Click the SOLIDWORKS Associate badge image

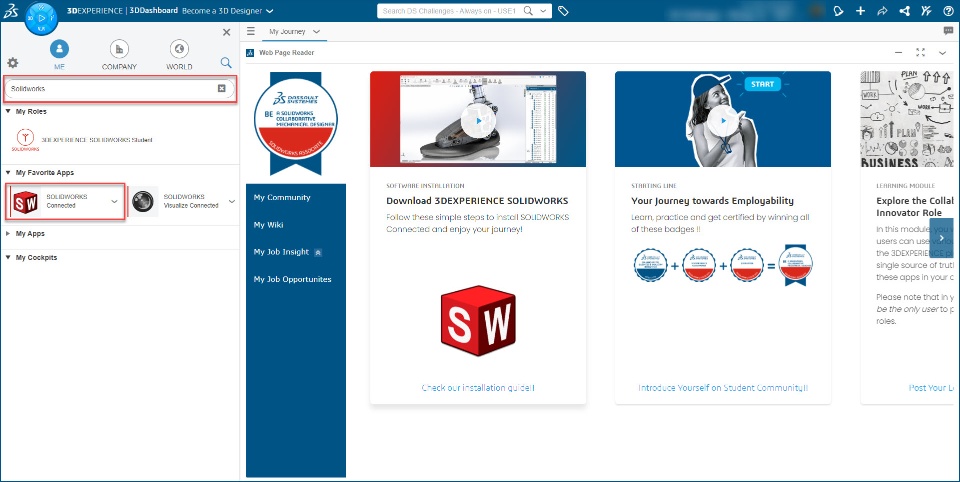[x=296, y=122]
